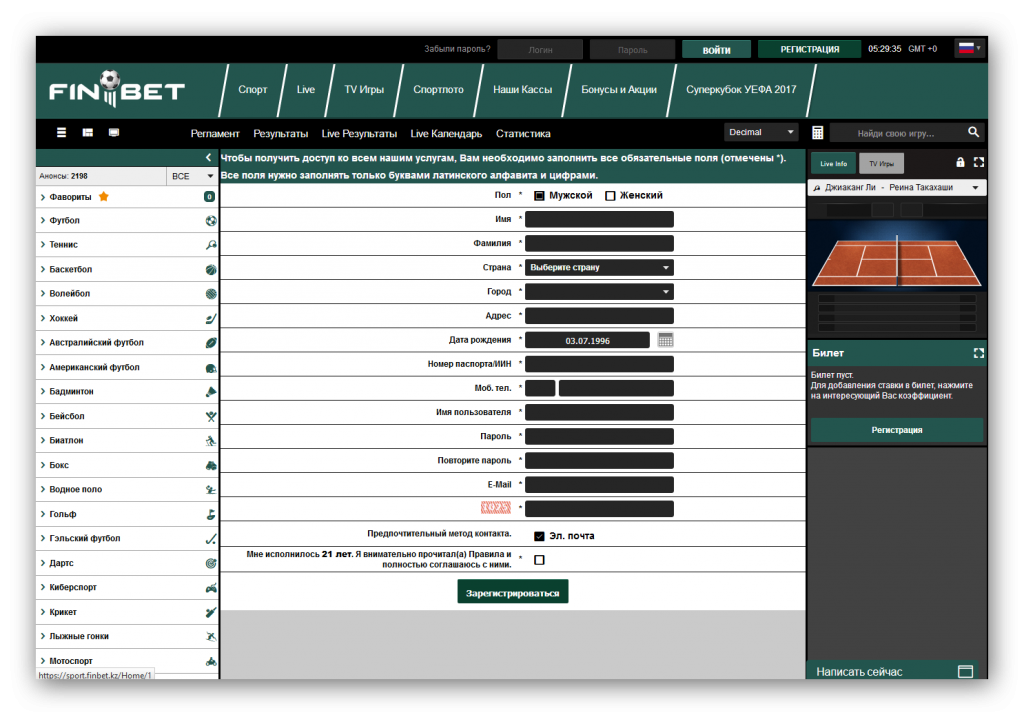Click the Мотоспорт motorcycle icon
Viewport: 1024px width, 715px height.
coord(211,661)
